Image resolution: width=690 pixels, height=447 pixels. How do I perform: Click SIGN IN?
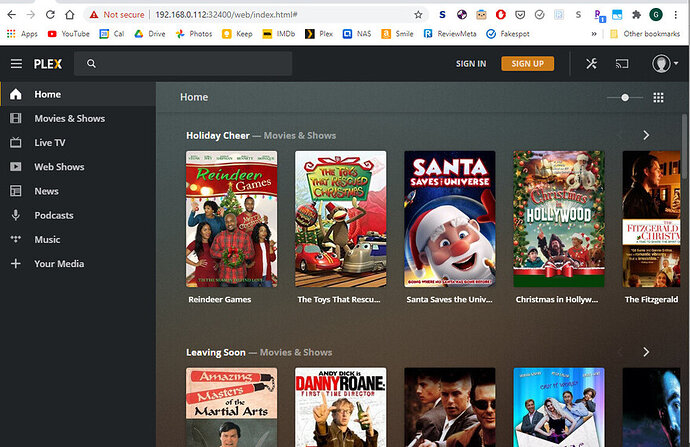pos(471,64)
